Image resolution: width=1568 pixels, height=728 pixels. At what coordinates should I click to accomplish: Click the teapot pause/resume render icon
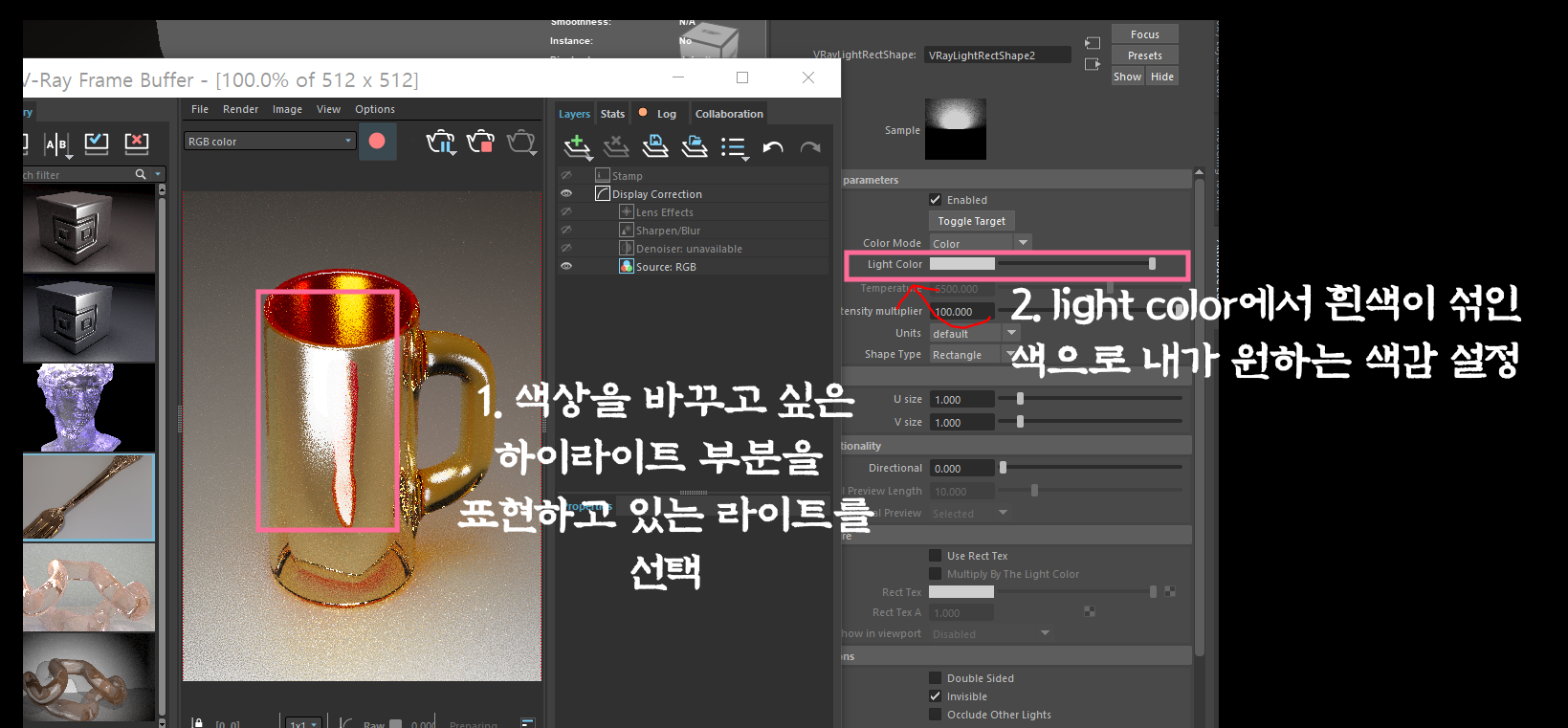coord(441,143)
